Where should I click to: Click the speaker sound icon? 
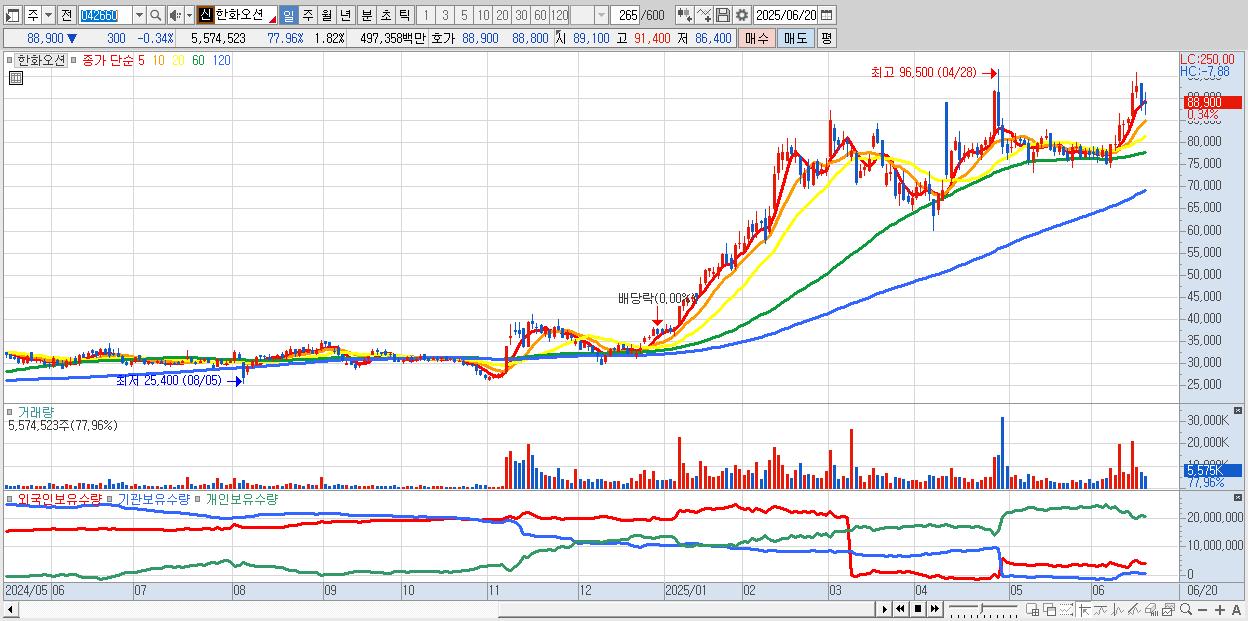(174, 15)
